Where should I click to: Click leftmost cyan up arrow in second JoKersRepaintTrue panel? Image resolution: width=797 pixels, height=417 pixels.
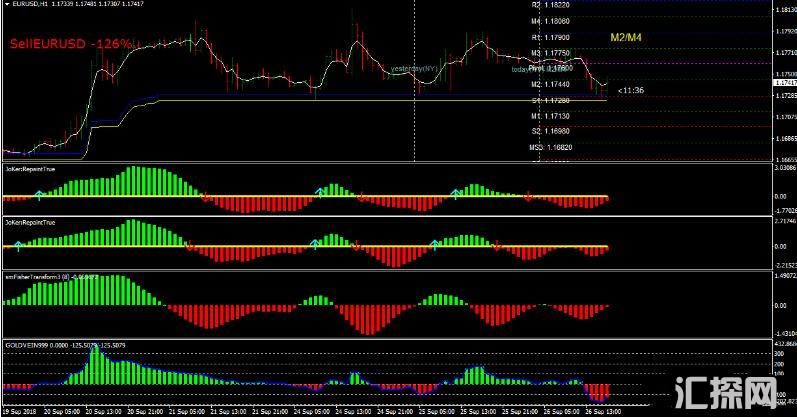[17, 243]
